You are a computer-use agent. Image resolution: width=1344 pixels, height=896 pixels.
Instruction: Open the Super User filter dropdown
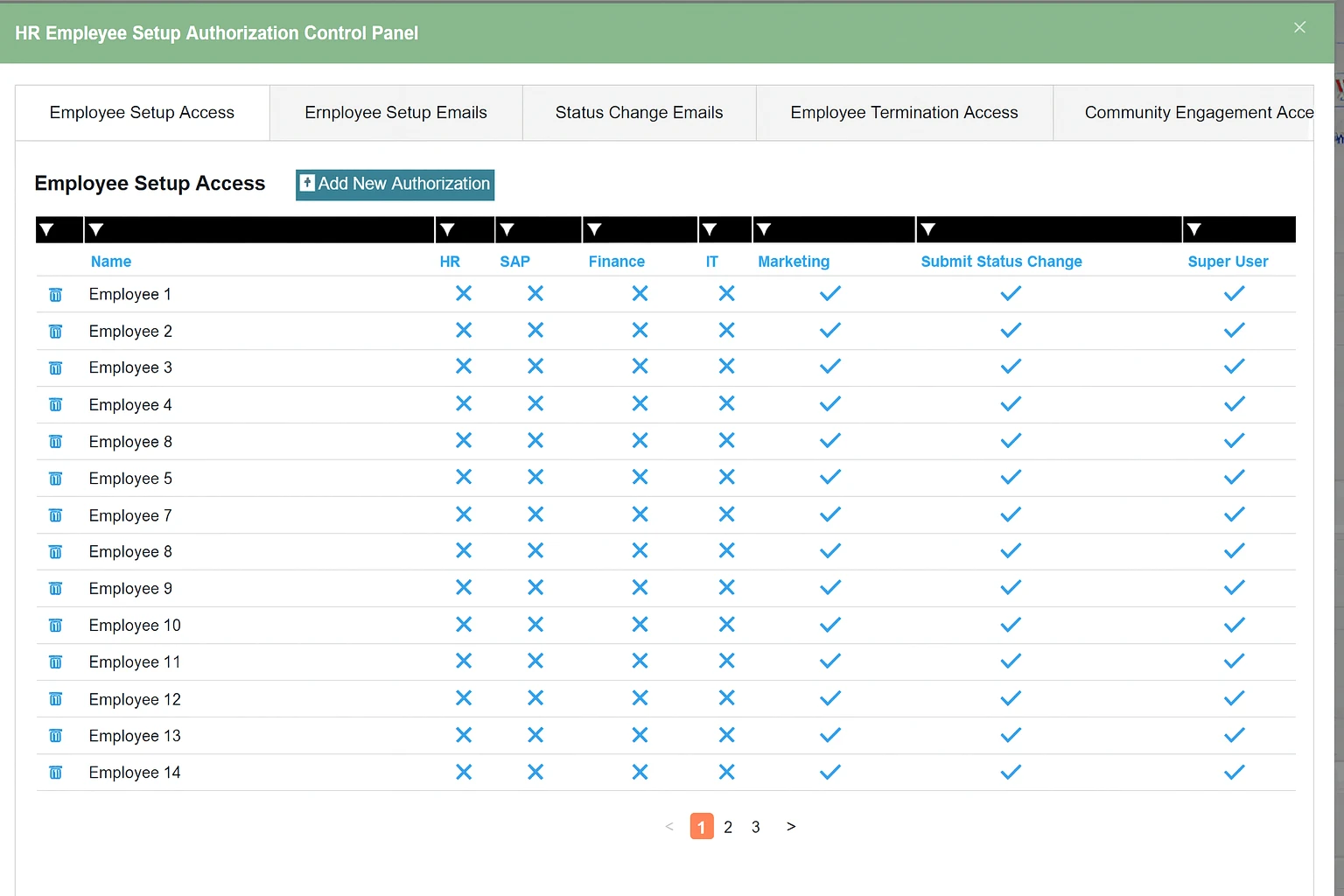point(1194,229)
